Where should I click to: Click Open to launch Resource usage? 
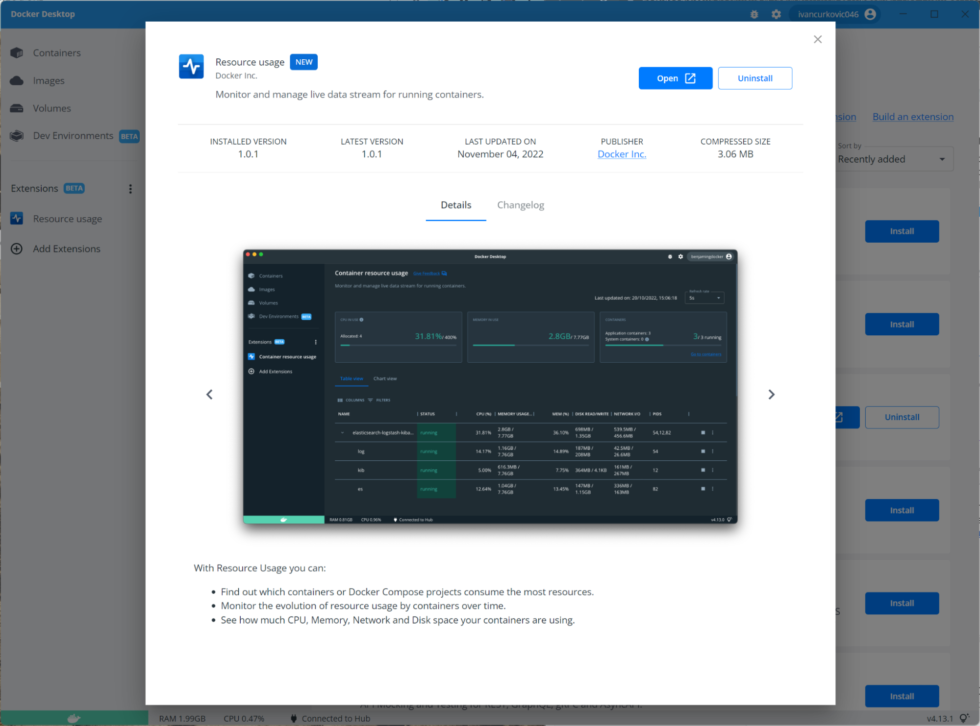pos(675,77)
